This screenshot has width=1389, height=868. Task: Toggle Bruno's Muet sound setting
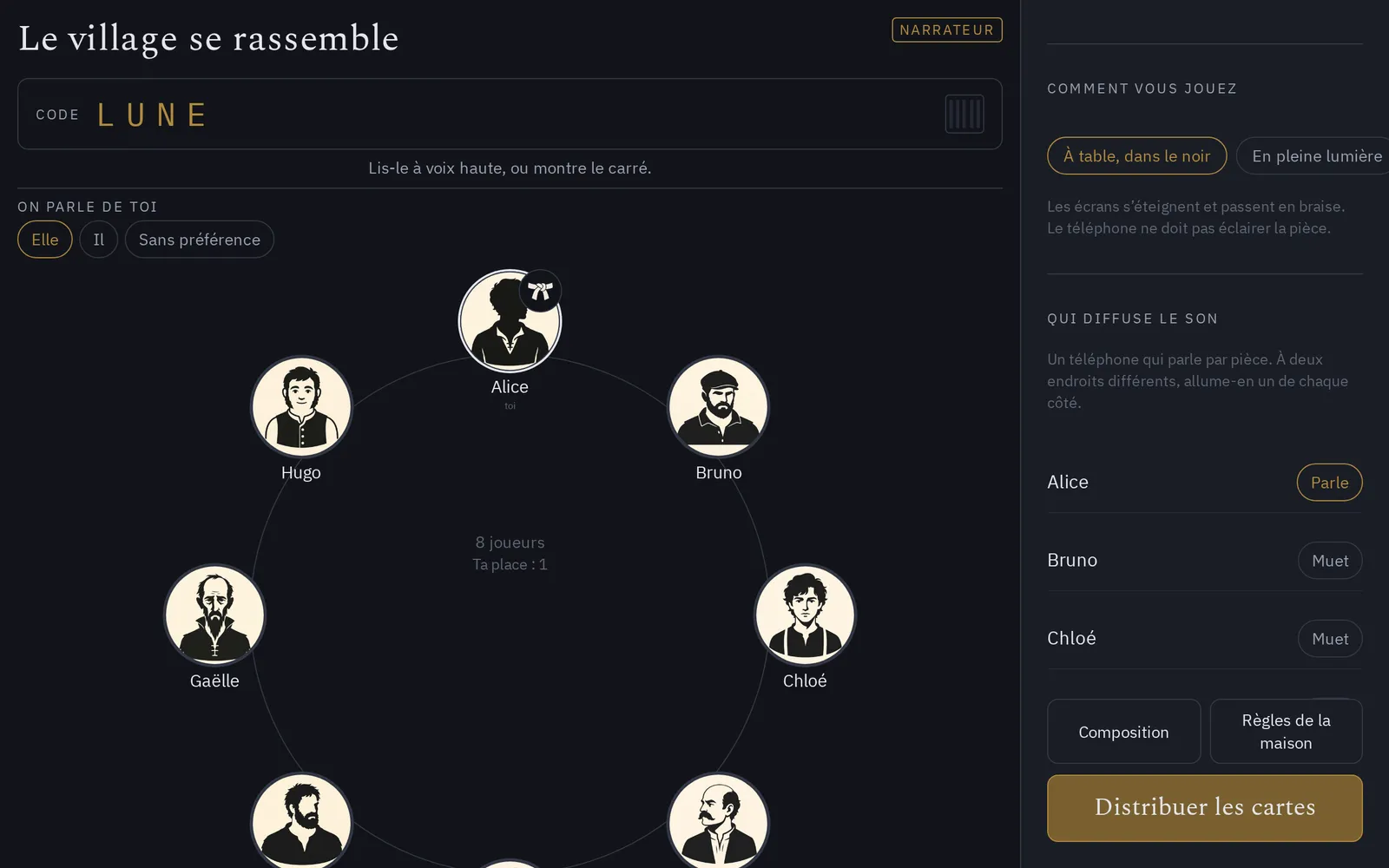point(1330,561)
